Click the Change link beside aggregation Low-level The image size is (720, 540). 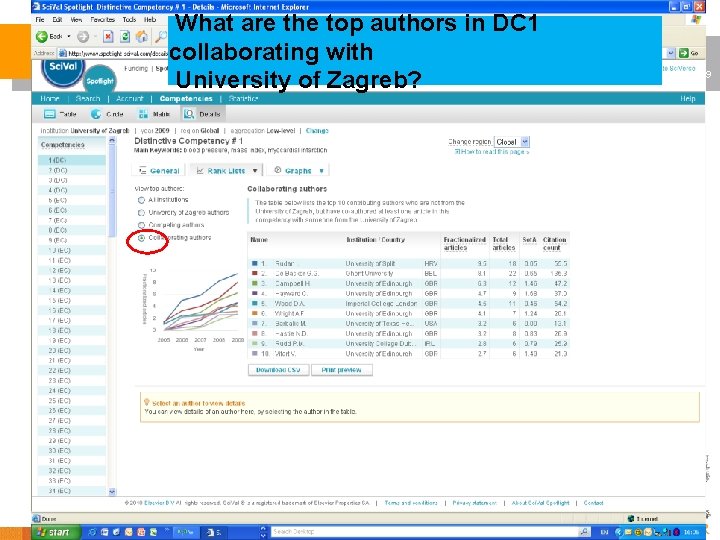(317, 130)
